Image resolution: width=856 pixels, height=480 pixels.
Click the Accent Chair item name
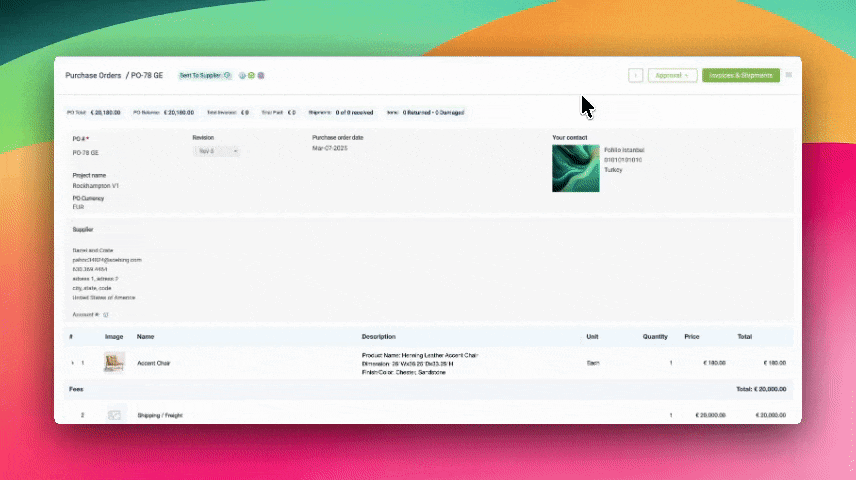pyautogui.click(x=153, y=363)
